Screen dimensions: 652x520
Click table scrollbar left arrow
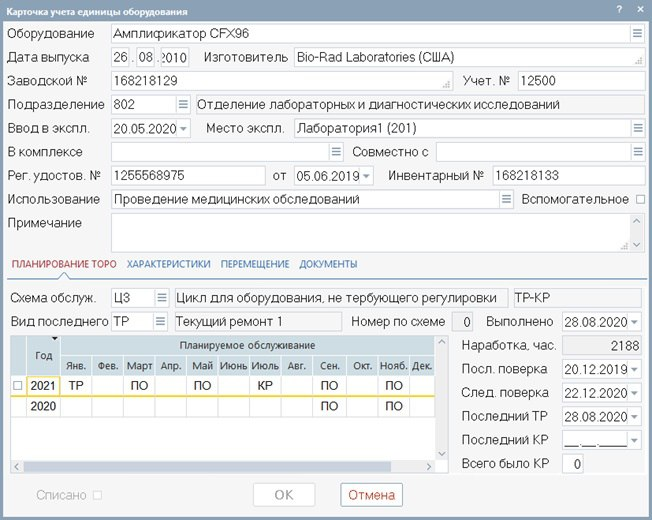coord(17,467)
